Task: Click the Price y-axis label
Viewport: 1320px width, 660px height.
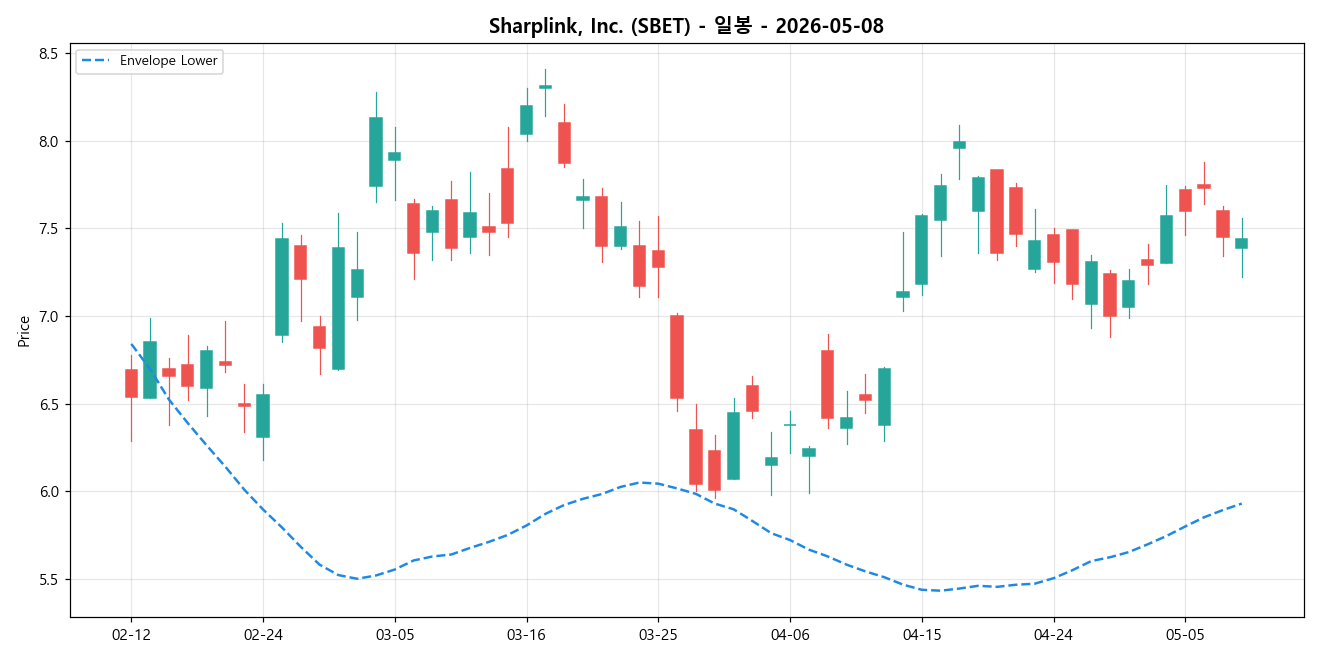Action: [24, 331]
